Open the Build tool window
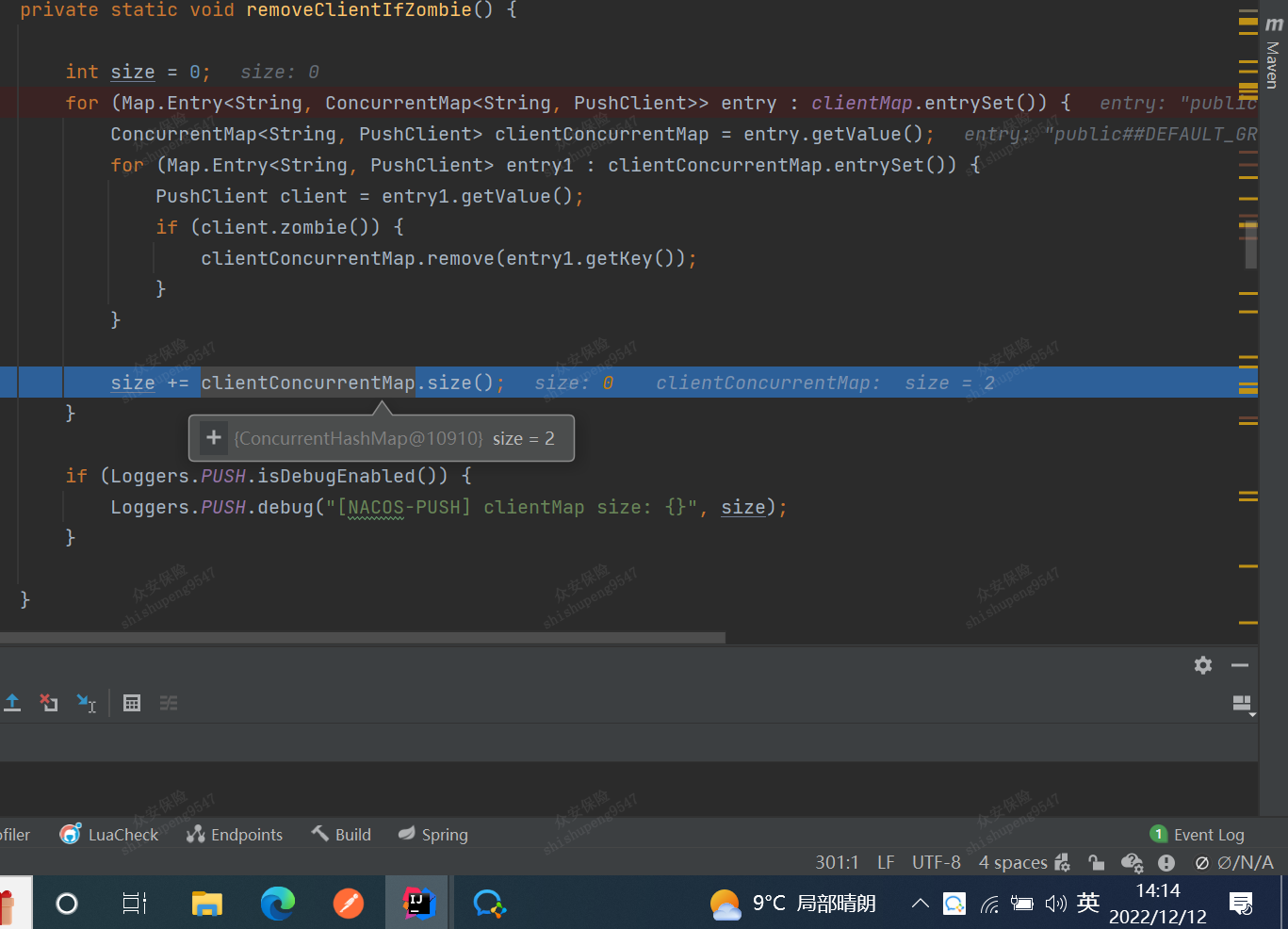This screenshot has width=1288, height=929. (340, 834)
